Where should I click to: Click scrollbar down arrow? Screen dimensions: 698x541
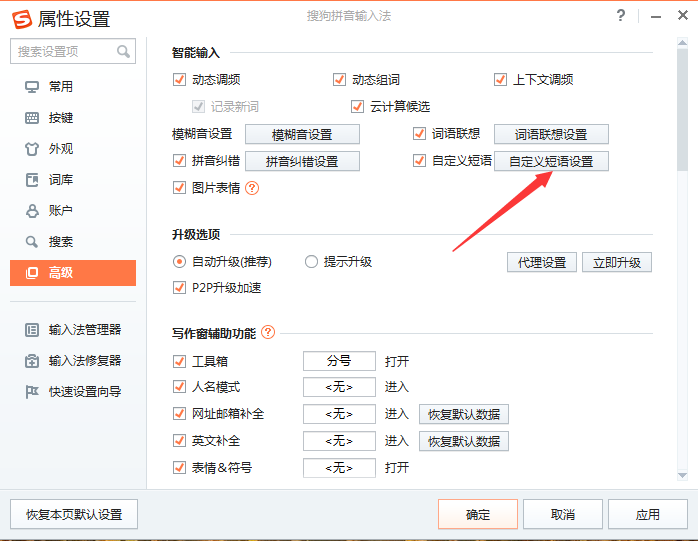(682, 476)
